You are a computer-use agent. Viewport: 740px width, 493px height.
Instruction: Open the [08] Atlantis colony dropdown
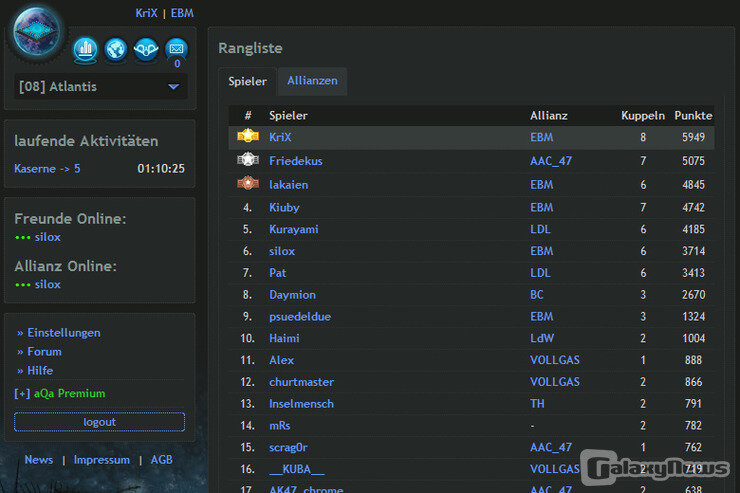pyautogui.click(x=100, y=87)
